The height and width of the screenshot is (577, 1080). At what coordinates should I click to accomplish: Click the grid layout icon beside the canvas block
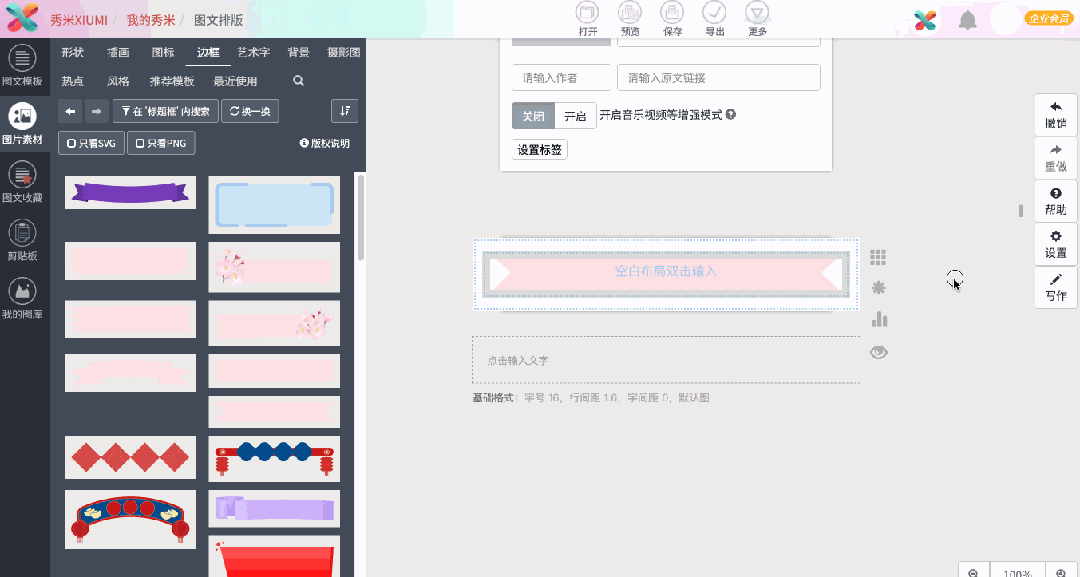[878, 257]
